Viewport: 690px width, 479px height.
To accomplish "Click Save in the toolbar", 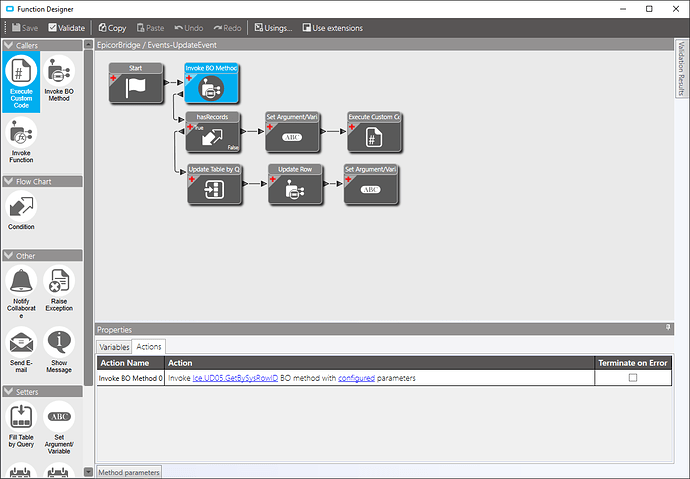I will point(25,28).
